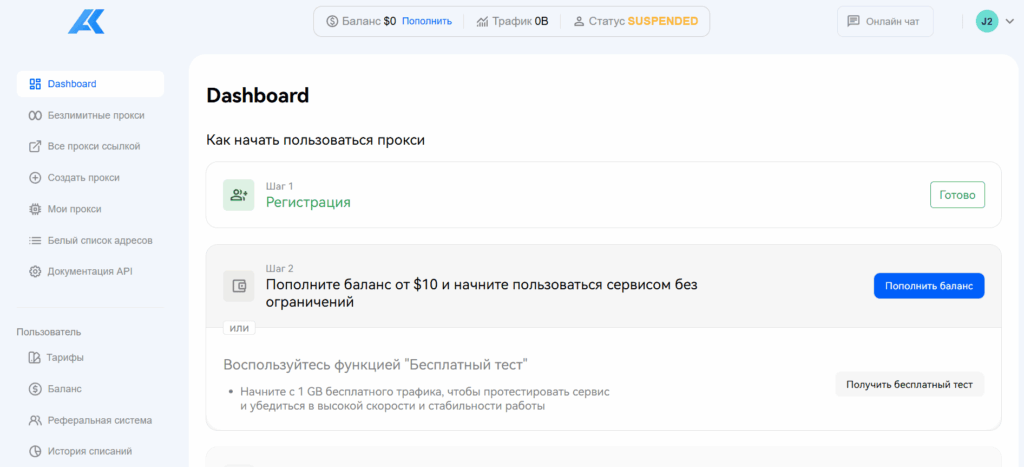The height and width of the screenshot is (467, 1024).
Task: Open История списаний page
Action: point(90,451)
